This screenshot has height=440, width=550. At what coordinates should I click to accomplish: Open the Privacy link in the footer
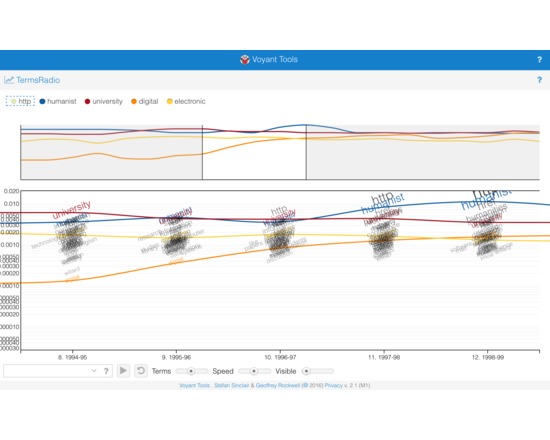(334, 385)
